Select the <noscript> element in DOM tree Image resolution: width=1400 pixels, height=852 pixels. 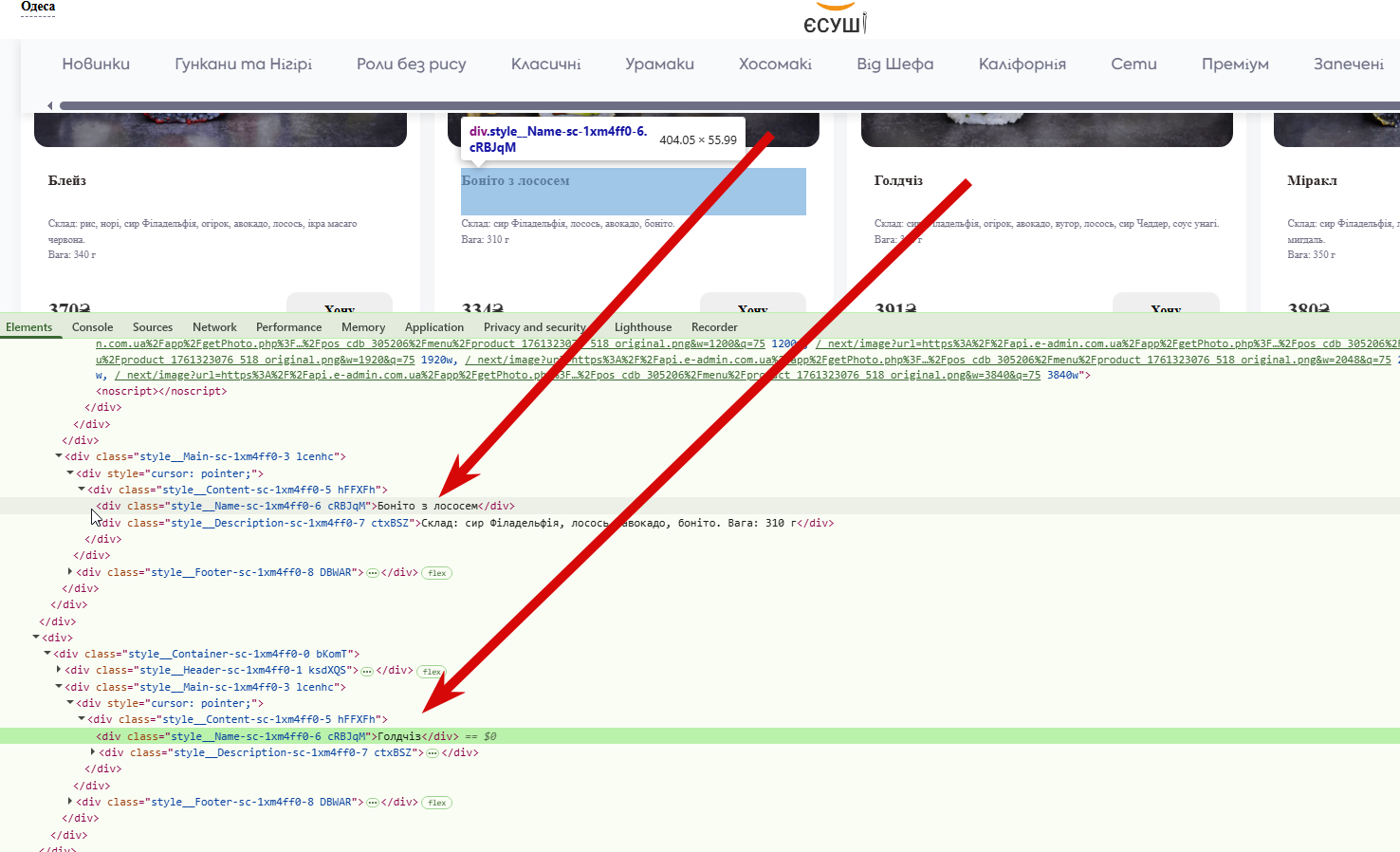(161, 391)
